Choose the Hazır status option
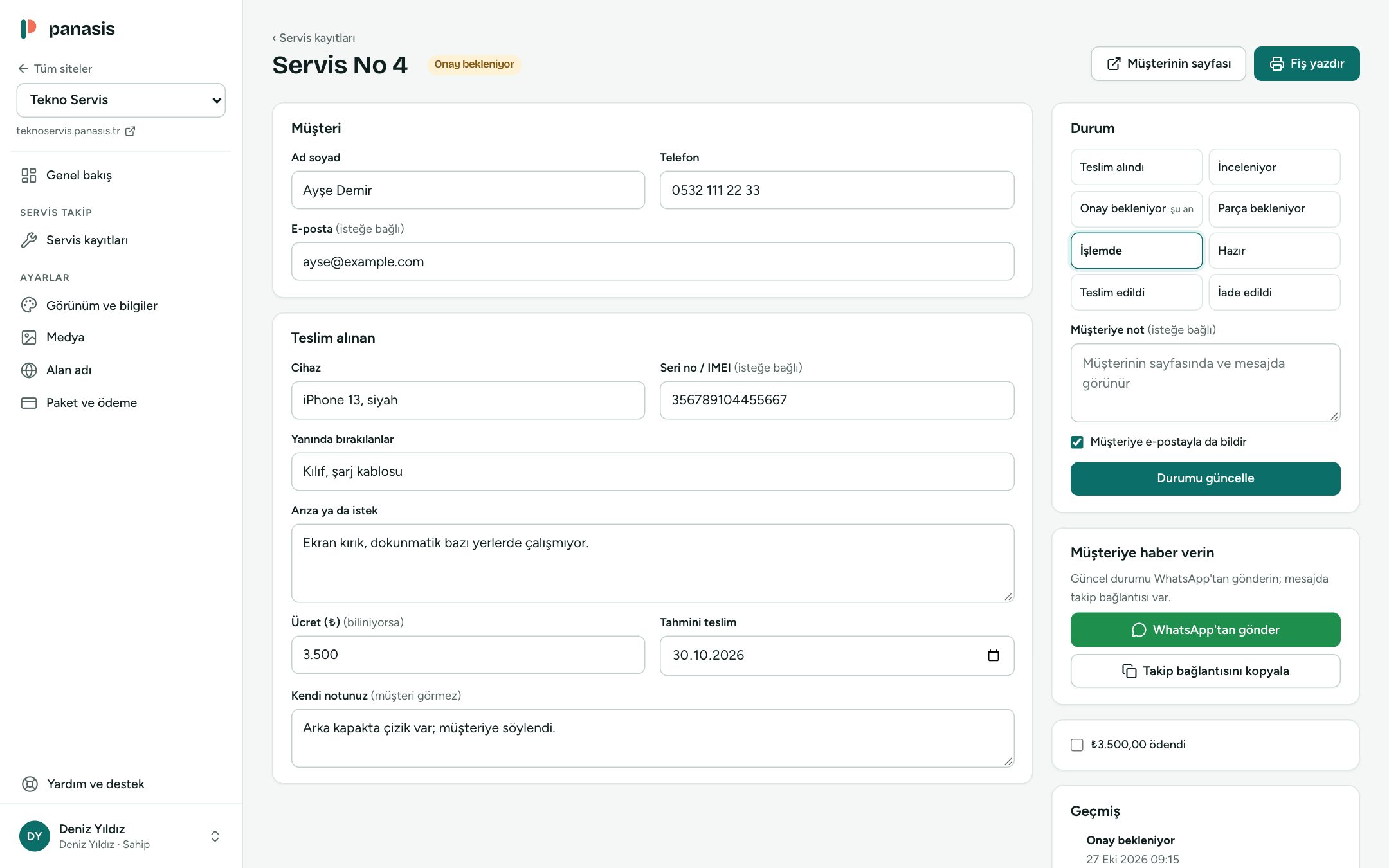The image size is (1389, 868). (1275, 251)
